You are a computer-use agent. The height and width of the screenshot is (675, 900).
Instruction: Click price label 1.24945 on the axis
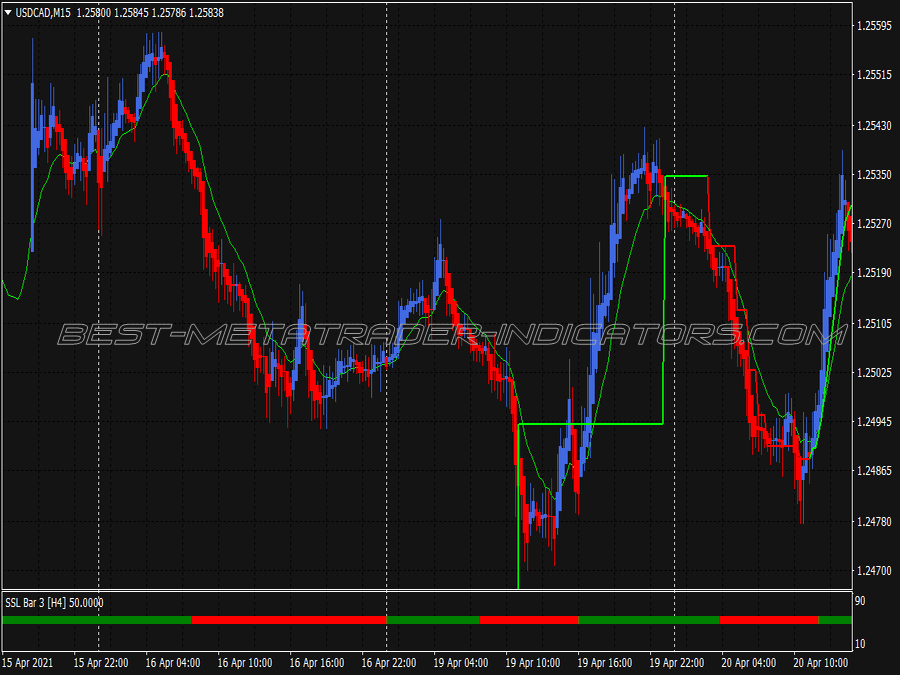(874, 422)
